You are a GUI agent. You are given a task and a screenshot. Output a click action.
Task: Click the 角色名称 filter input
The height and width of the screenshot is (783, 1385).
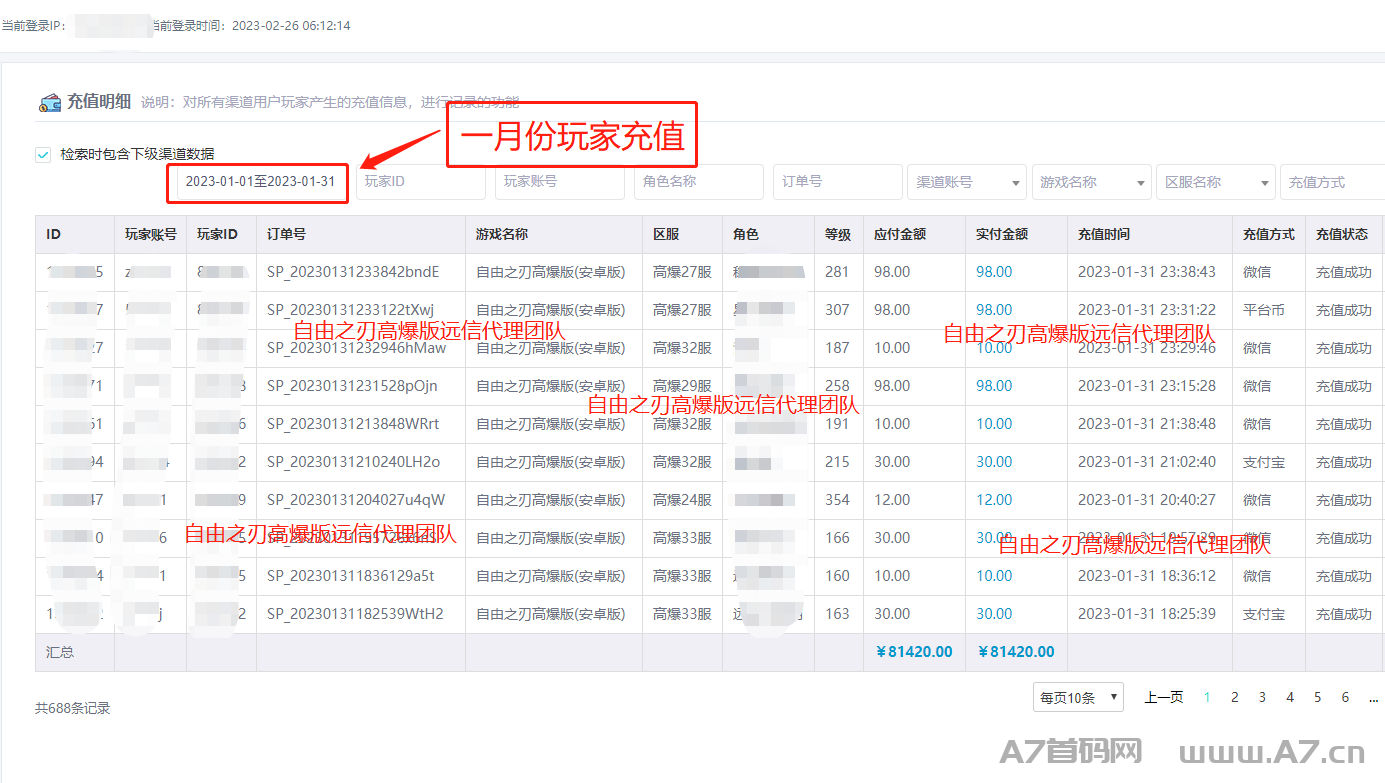click(698, 182)
